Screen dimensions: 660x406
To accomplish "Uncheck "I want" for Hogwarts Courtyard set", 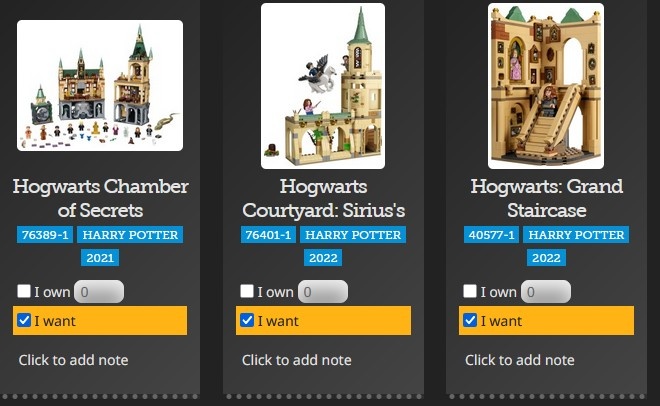I will (x=247, y=320).
